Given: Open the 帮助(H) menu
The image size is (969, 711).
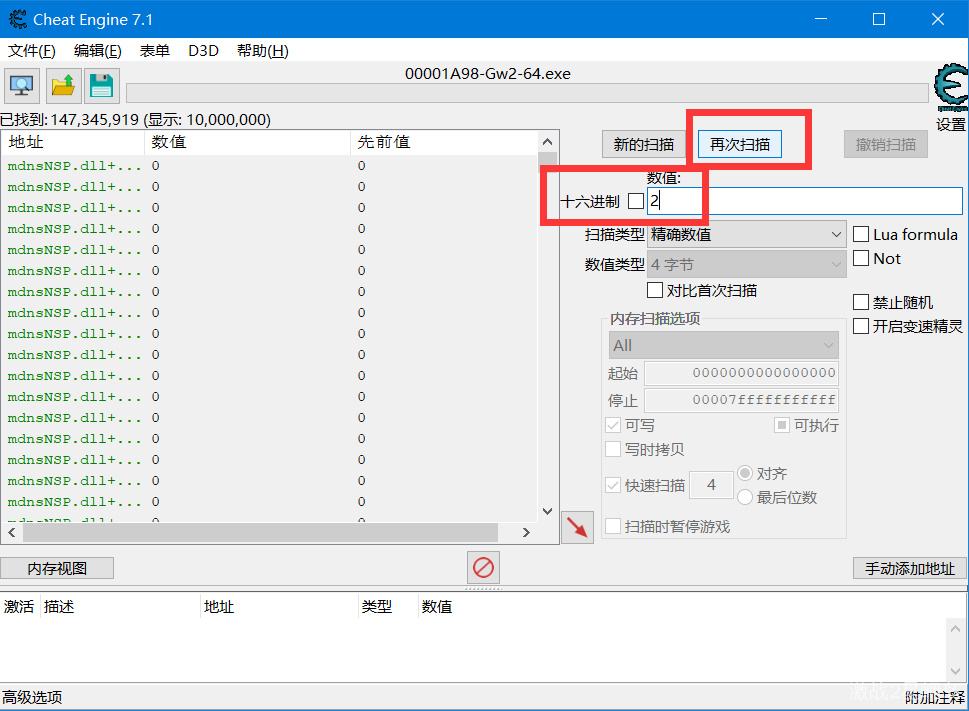Looking at the screenshot, I should pyautogui.click(x=263, y=51).
